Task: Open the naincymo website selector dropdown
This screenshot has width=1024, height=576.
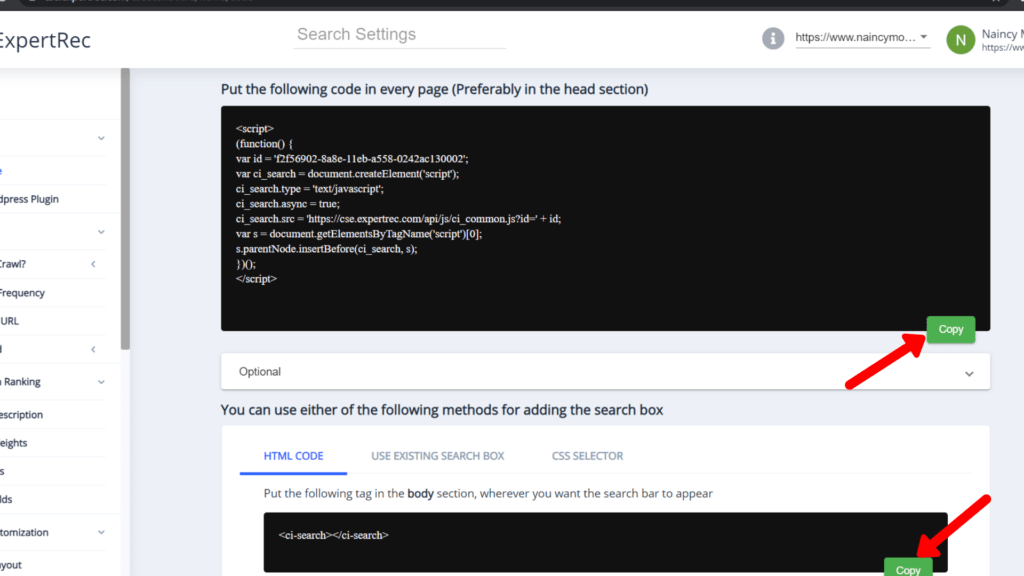Action: coord(862,39)
